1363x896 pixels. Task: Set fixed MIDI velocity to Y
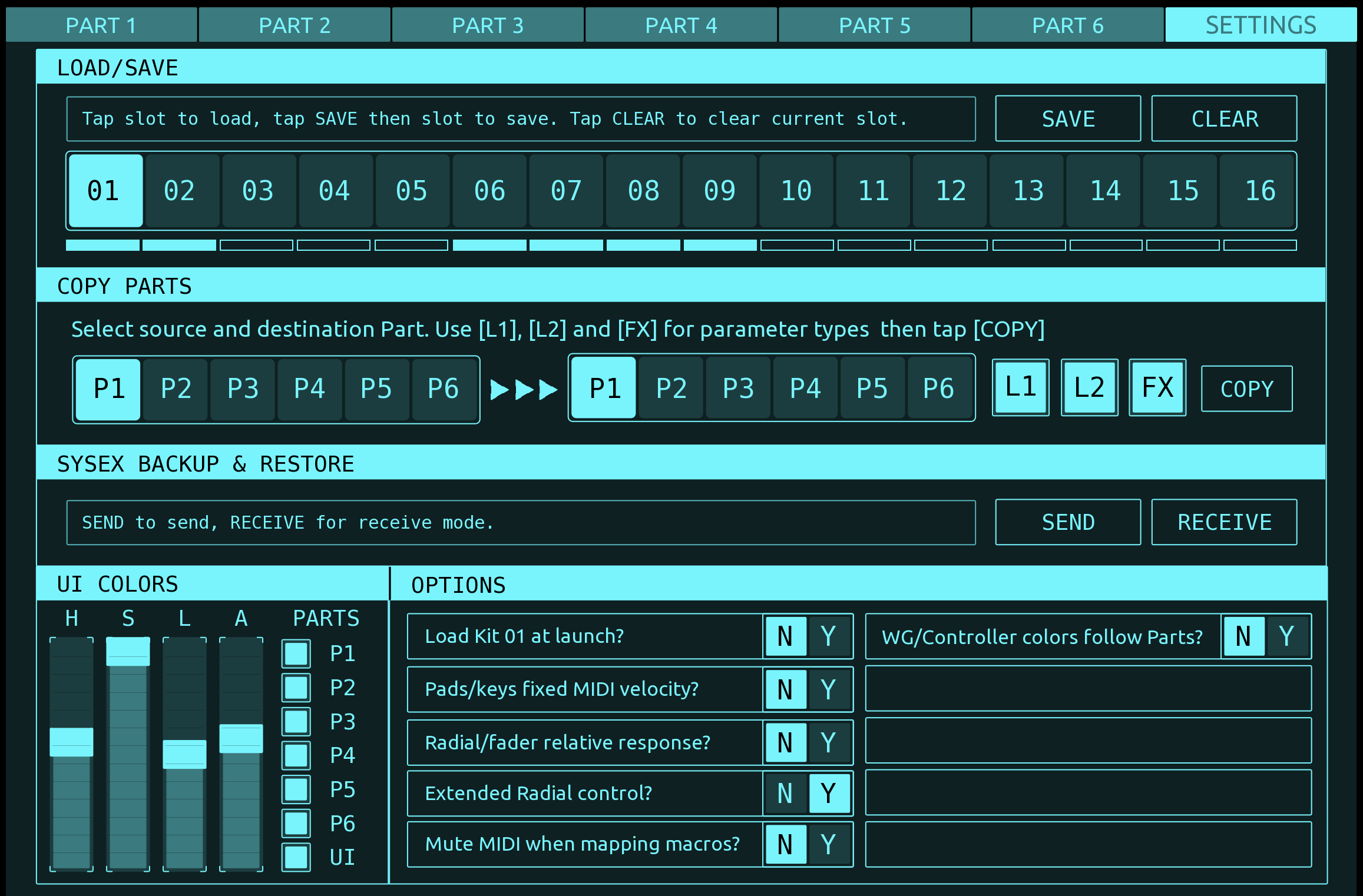pyautogui.click(x=829, y=689)
